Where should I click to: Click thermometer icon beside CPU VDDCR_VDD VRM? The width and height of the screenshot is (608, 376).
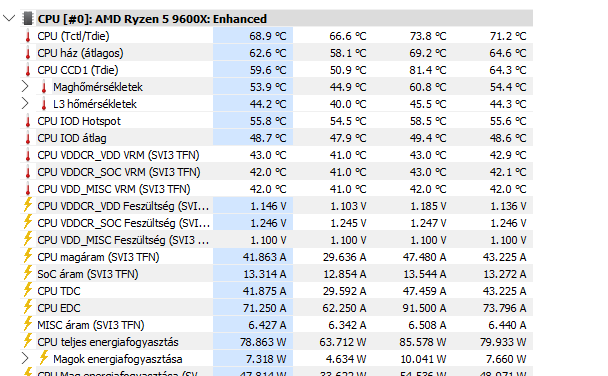[x=28, y=155]
